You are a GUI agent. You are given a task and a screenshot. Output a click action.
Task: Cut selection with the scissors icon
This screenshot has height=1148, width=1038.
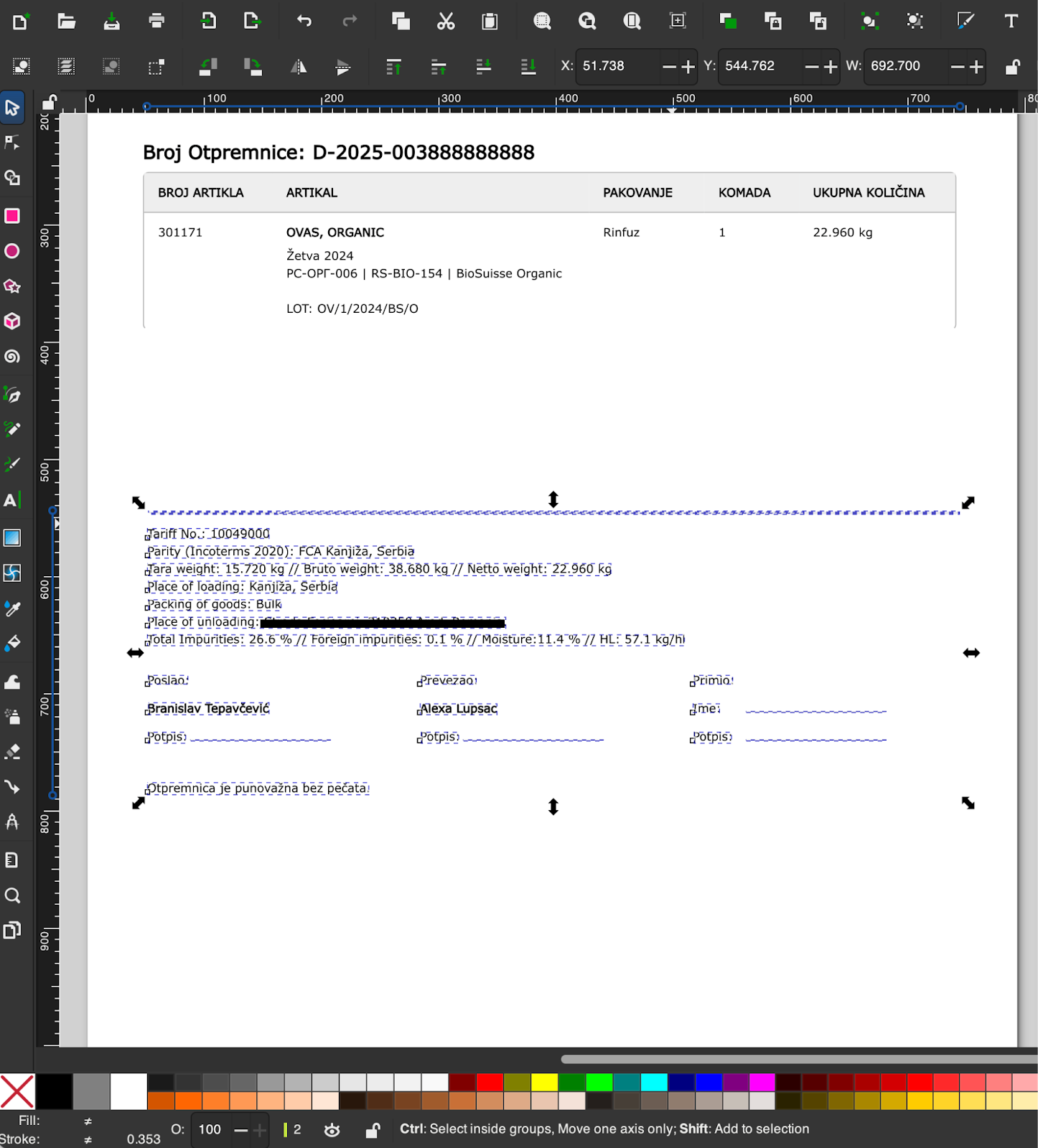pos(446,22)
